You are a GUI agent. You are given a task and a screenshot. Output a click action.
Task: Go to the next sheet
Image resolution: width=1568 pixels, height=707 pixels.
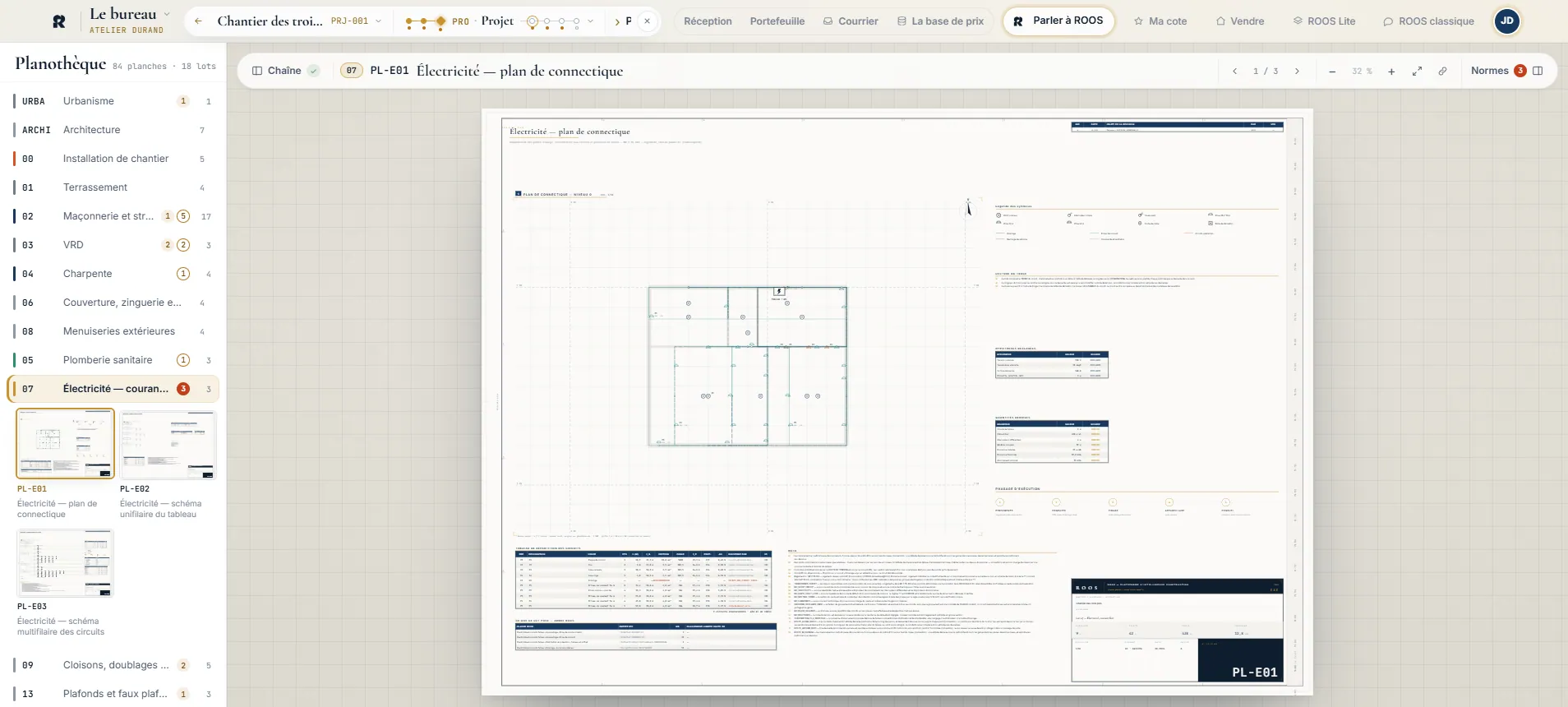1297,72
